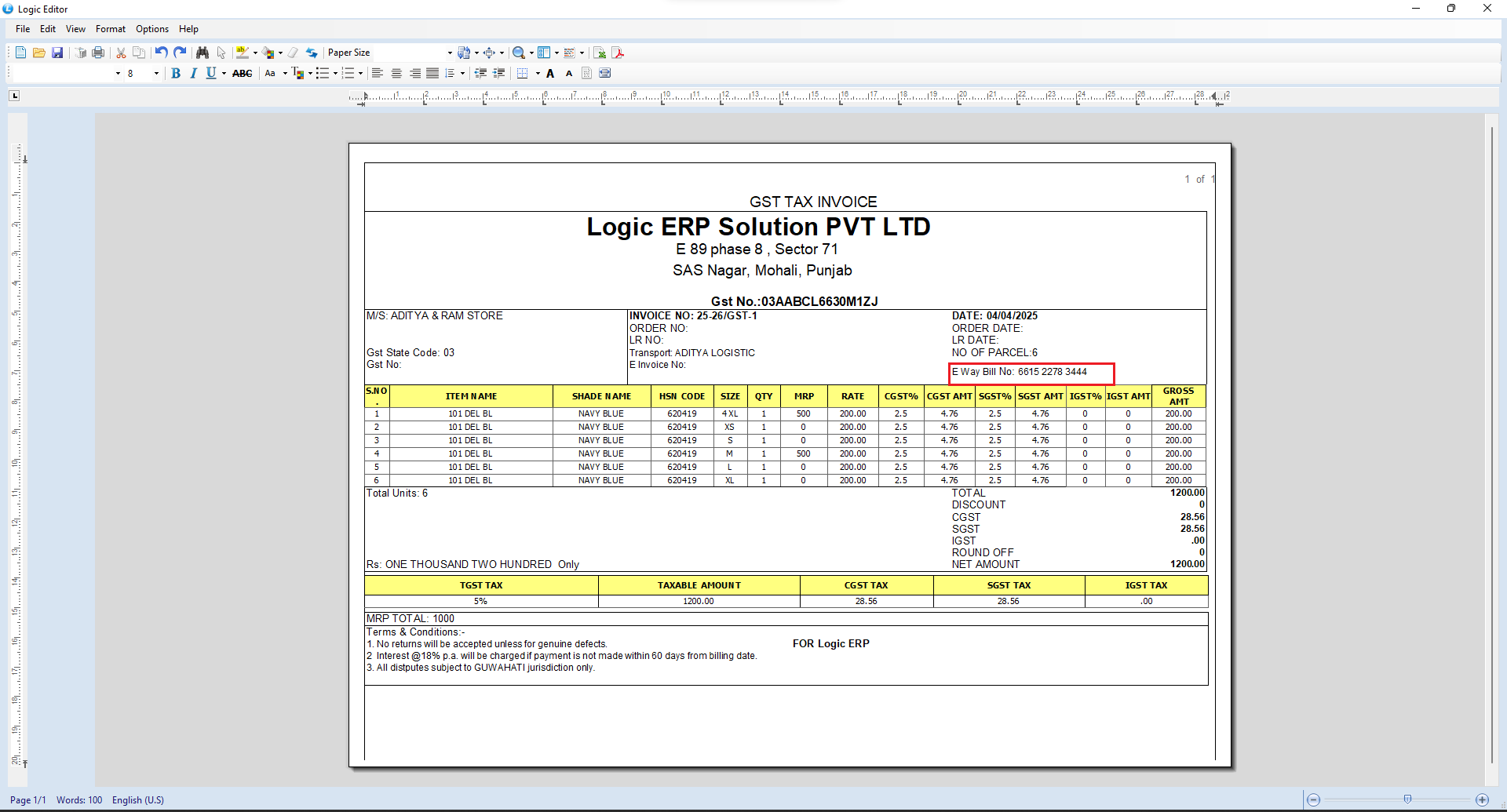Viewport: 1507px width, 812px height.
Task: Toggle ABC strikethrough formatting
Action: (242, 73)
